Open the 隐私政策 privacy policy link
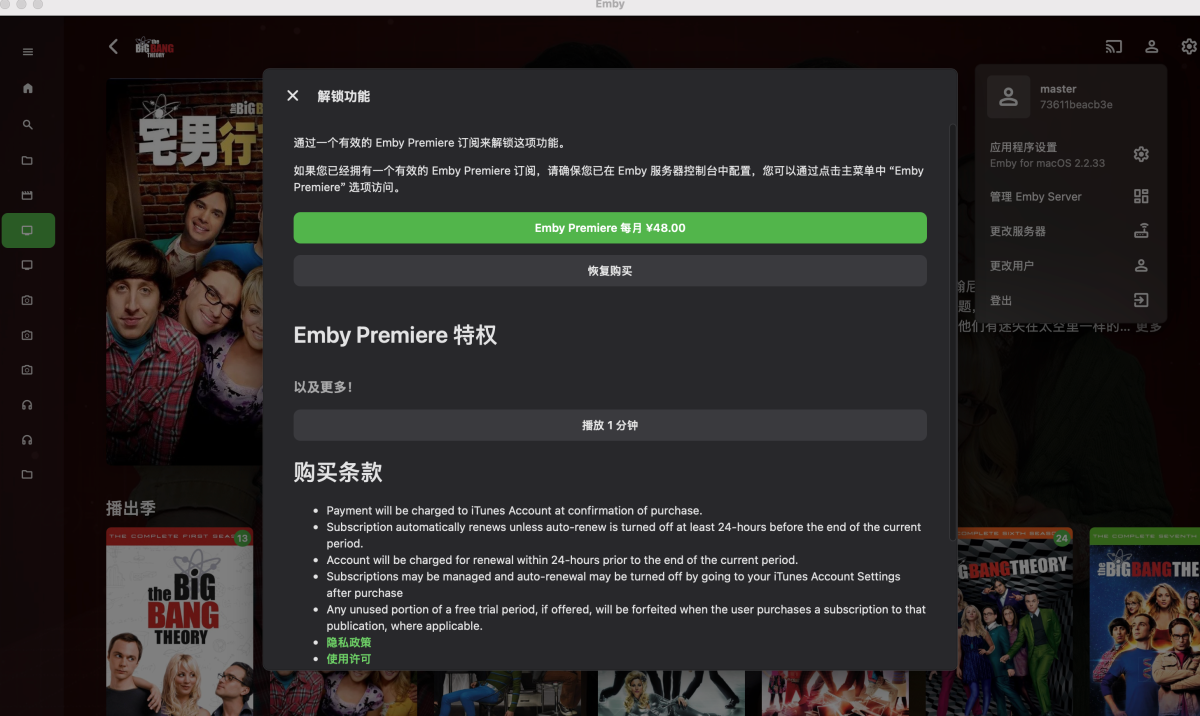Viewport: 1200px width, 716px height. click(x=349, y=642)
